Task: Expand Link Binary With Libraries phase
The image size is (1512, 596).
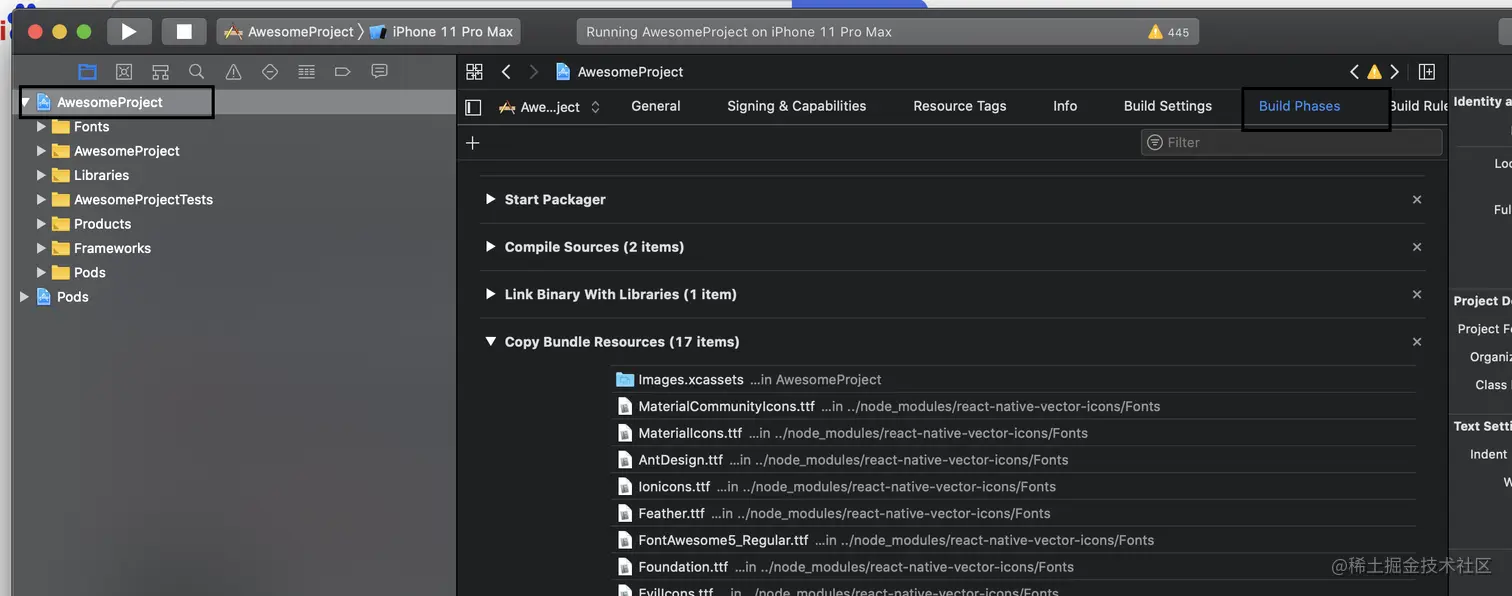Action: click(x=490, y=294)
